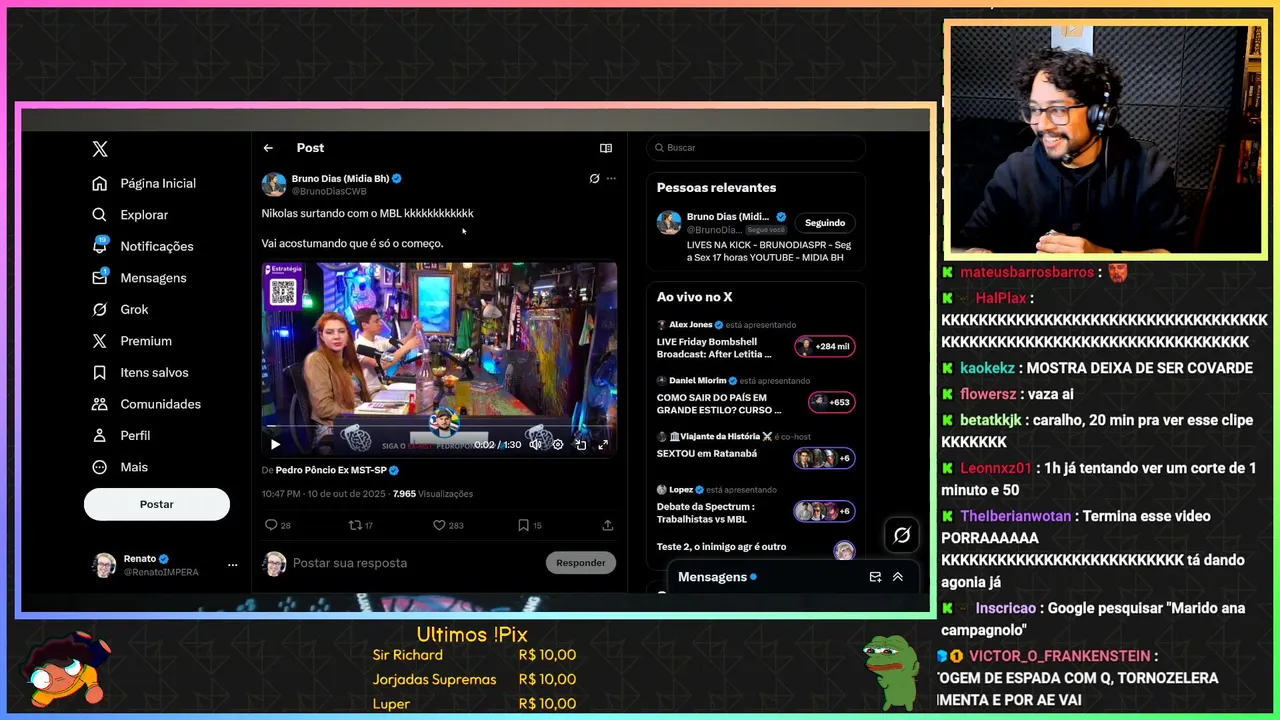The height and width of the screenshot is (720, 1280).
Task: Click the video picture-in-picture icon
Action: [x=581, y=445]
